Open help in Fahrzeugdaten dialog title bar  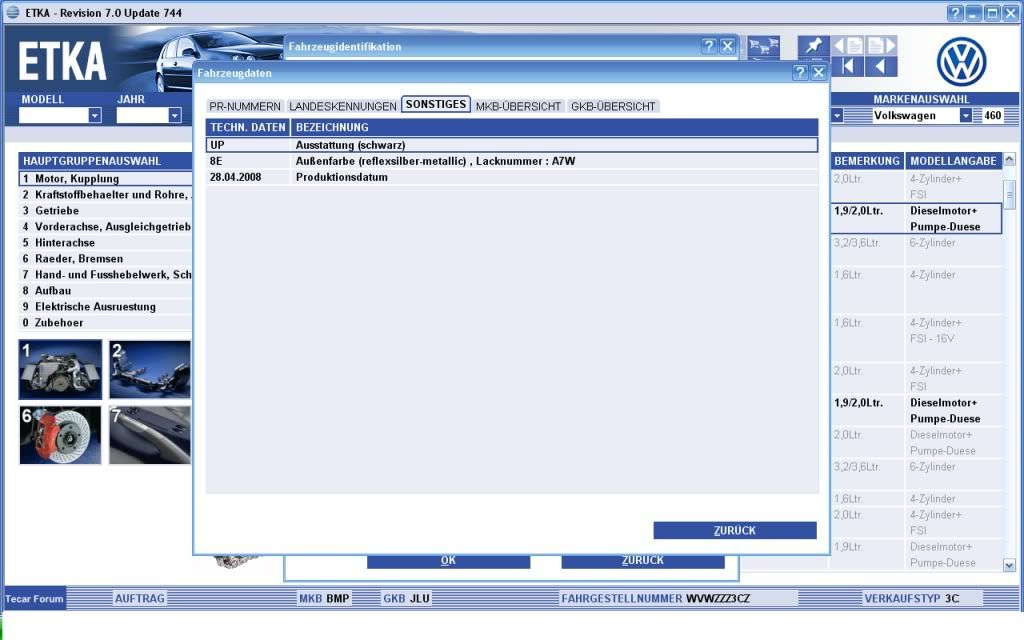[800, 72]
